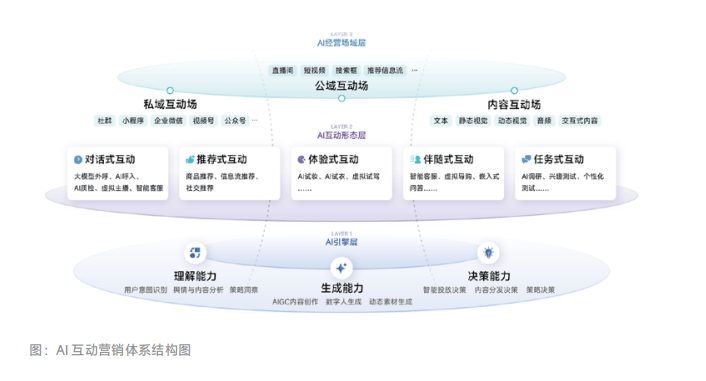706x381 pixels.
Task: Click the 推荐式互动 thumbs-up icon
Action: click(190, 159)
